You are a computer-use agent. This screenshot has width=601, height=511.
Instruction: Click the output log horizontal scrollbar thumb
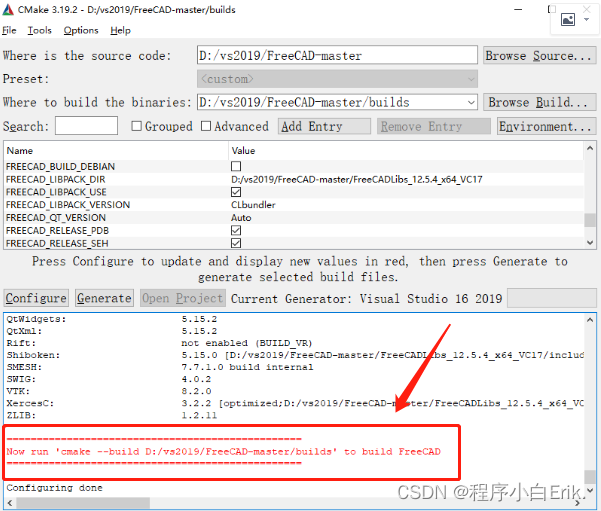pos(82,503)
